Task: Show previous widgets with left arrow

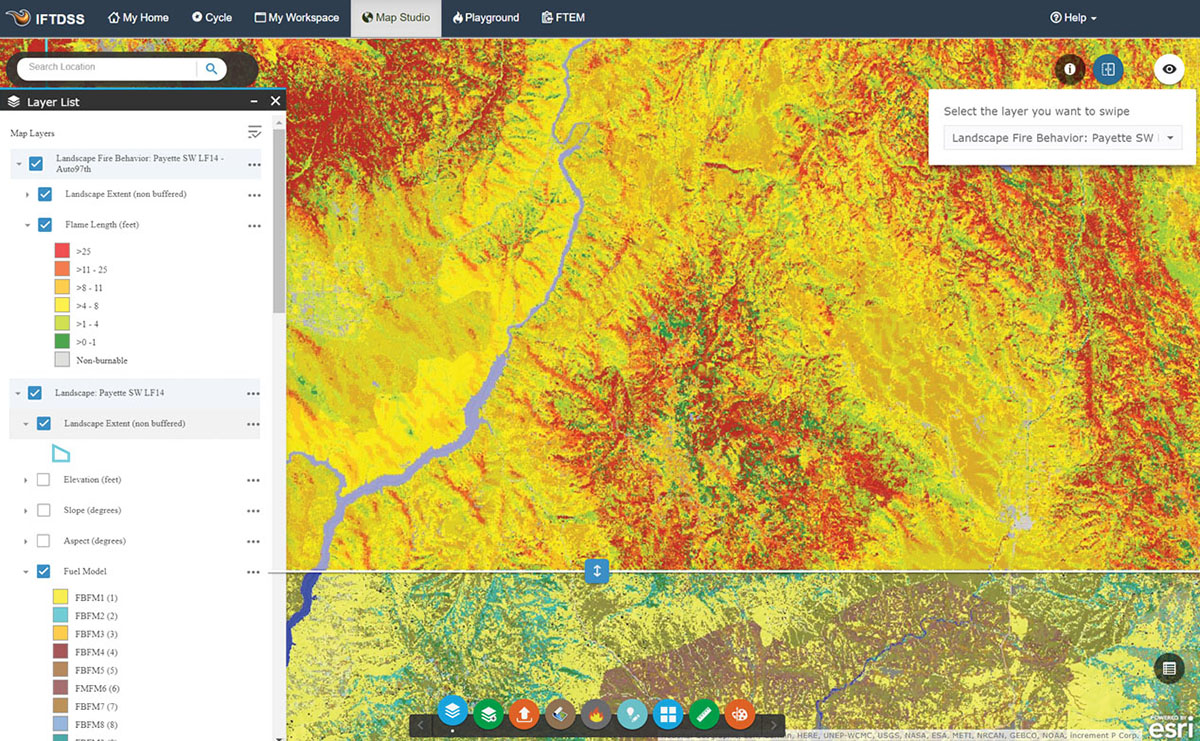Action: point(422,724)
